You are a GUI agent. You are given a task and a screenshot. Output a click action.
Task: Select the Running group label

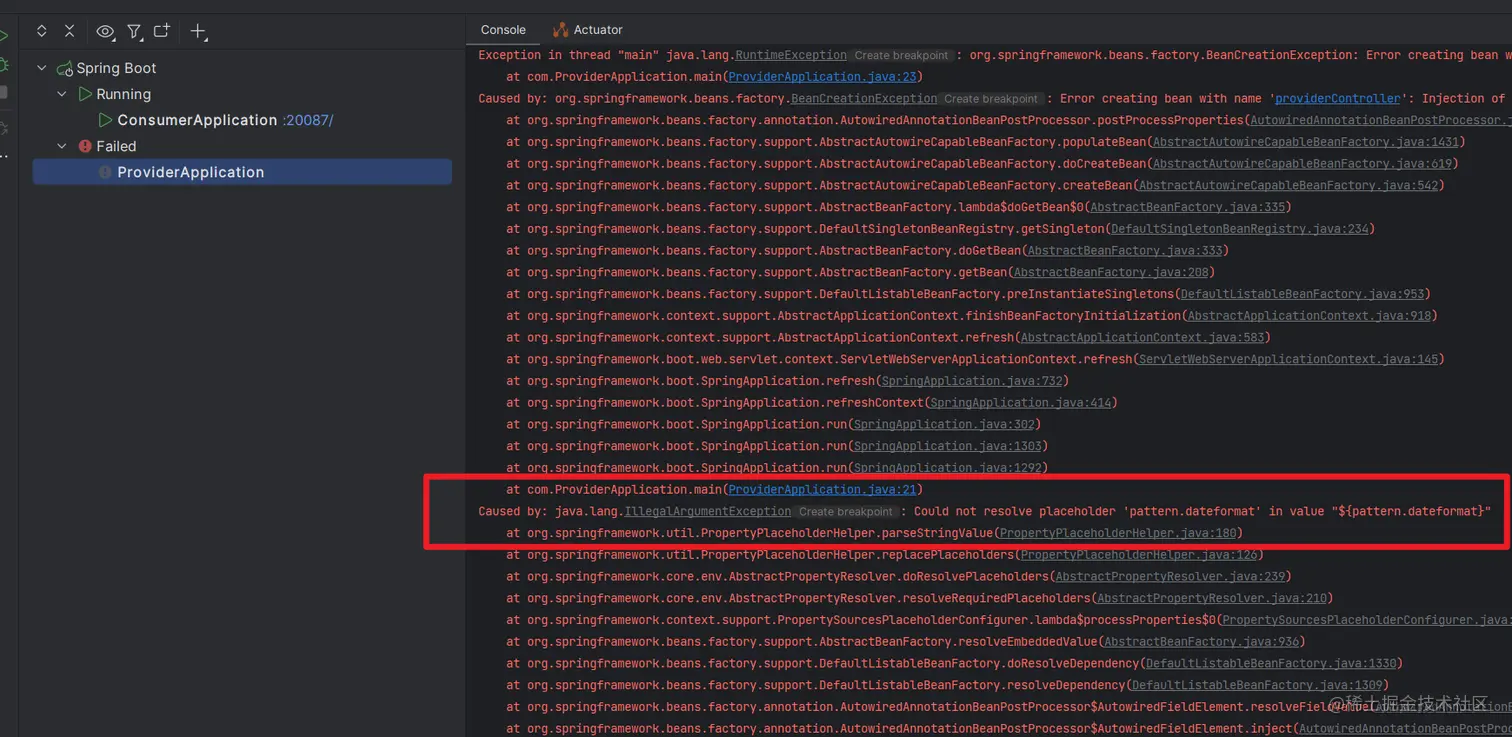click(x=124, y=94)
